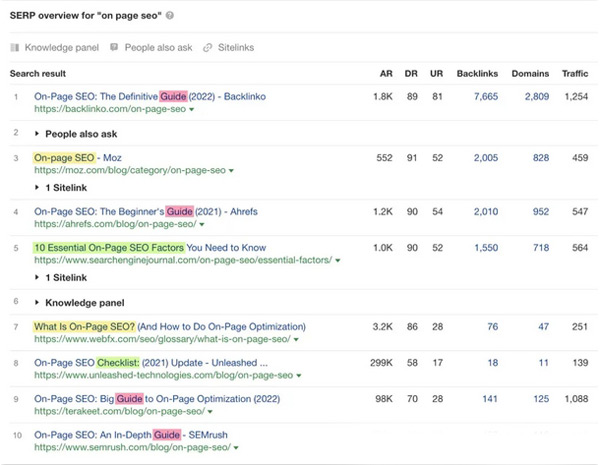The width and height of the screenshot is (600, 465).
Task: Click the Sitelinks link icon
Action: pyautogui.click(x=207, y=47)
